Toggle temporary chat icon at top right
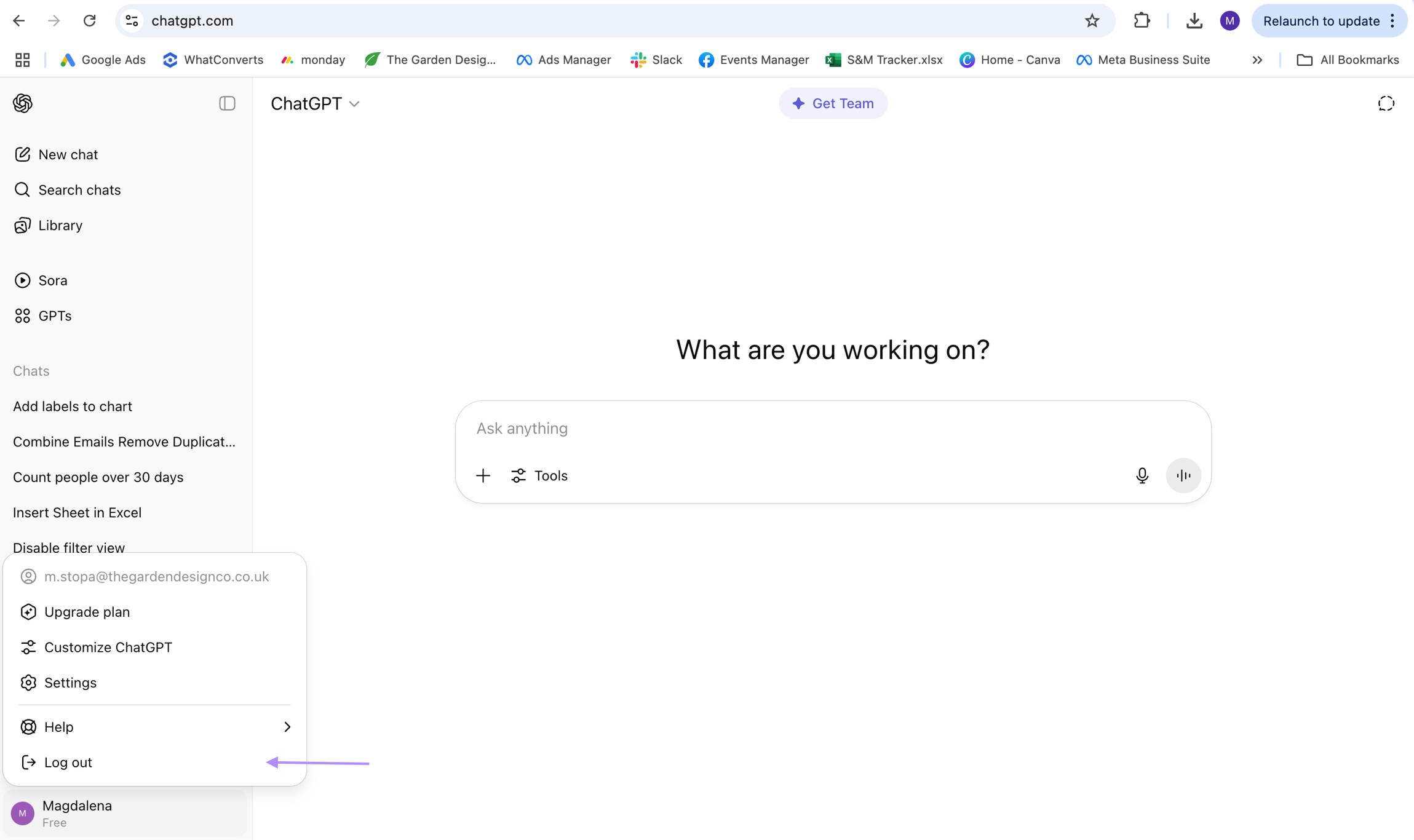 coord(1386,103)
